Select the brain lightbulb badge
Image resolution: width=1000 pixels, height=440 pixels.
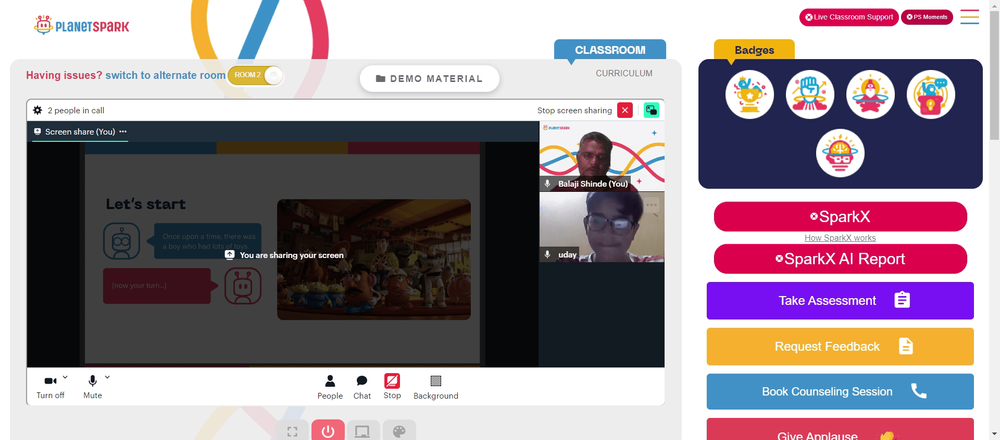(x=840, y=153)
